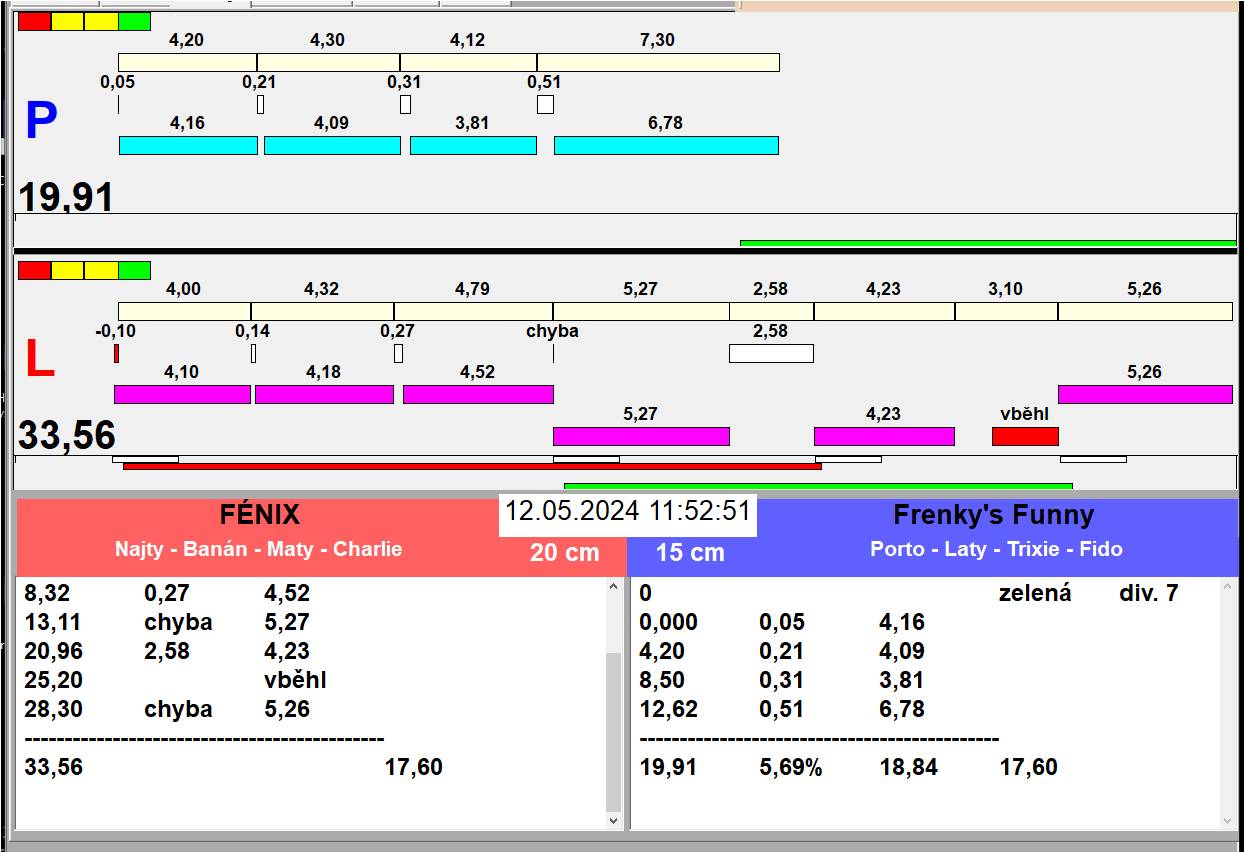Screen dimensions: 1244x852
Task: Click up arrow of Frenky's Funny list scrollbar
Action: pos(1230,588)
